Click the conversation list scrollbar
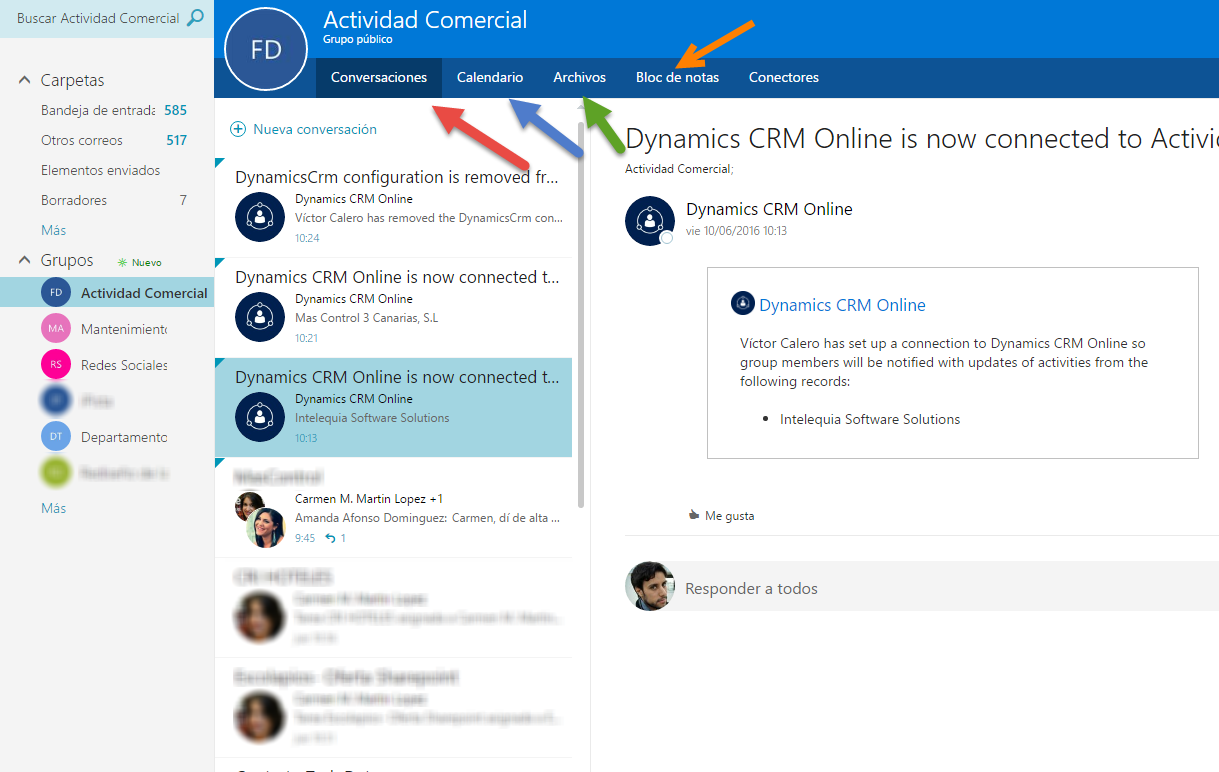1219x772 pixels. tap(581, 300)
